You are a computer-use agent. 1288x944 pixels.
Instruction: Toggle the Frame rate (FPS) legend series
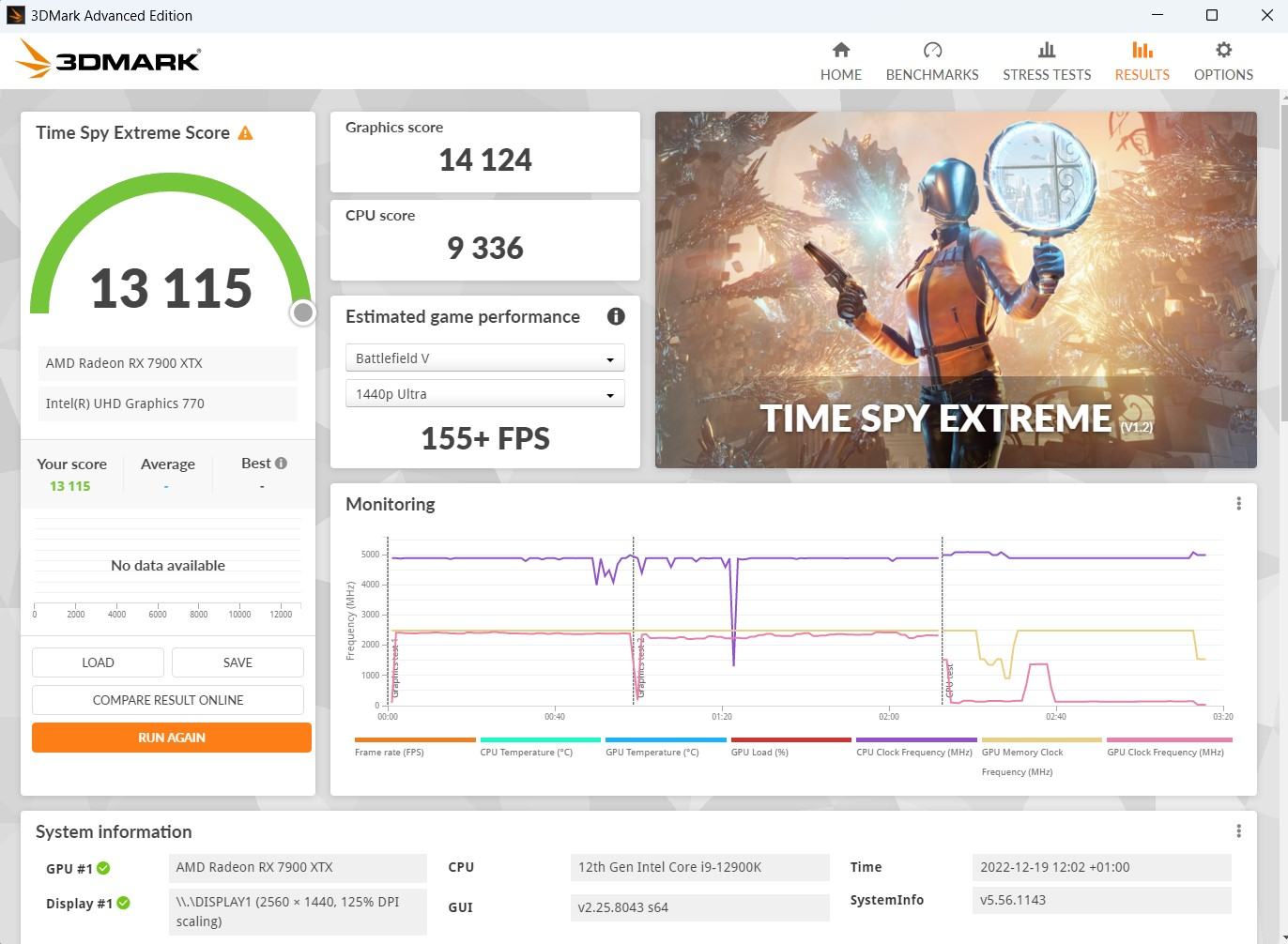tap(415, 748)
